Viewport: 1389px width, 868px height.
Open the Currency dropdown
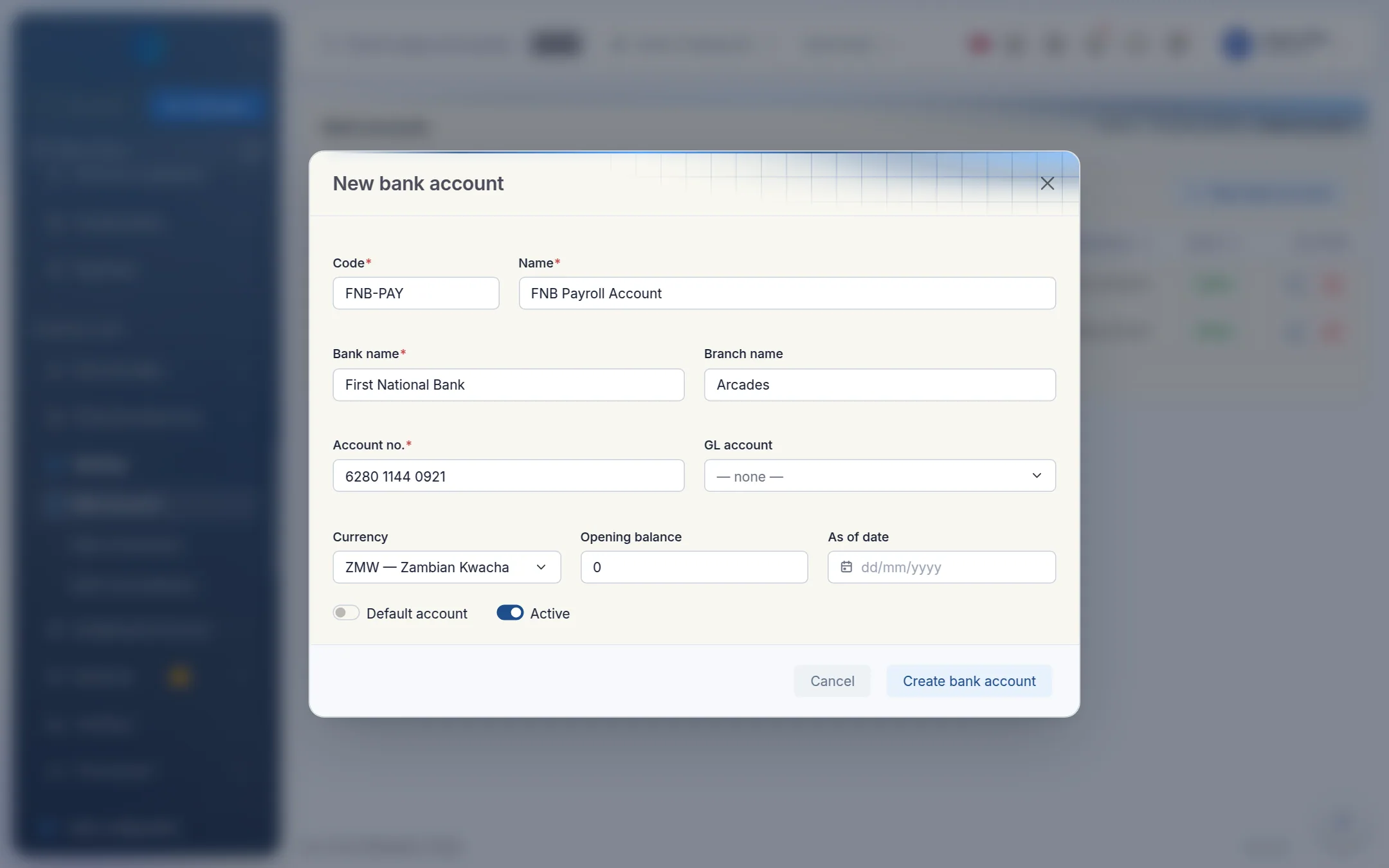coord(446,567)
